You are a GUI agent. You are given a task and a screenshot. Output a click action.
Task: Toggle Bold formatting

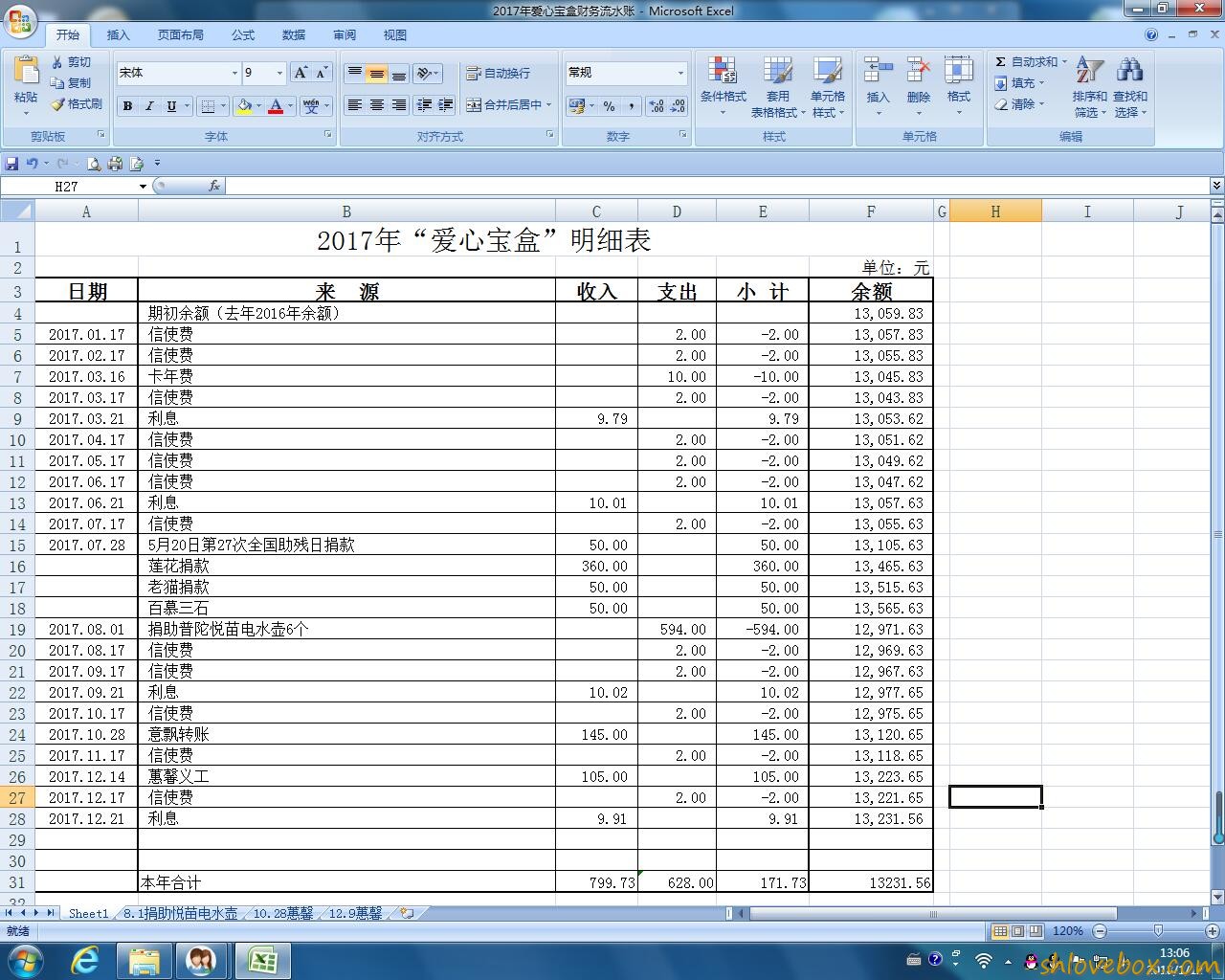point(127,106)
